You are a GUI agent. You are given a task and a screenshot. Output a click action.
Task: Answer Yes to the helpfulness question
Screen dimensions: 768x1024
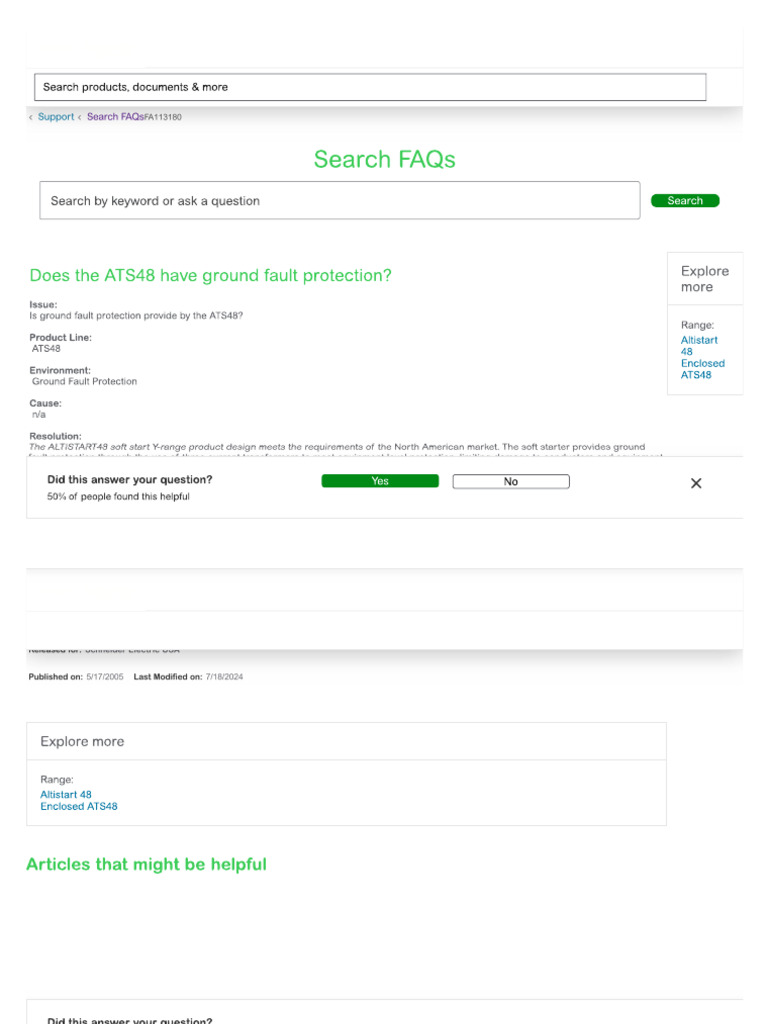[380, 481]
